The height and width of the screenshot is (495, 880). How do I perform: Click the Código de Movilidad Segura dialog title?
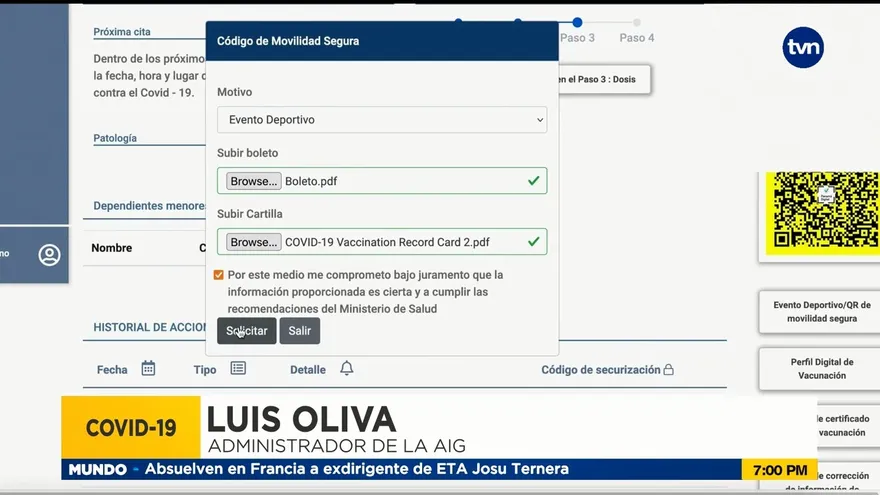(x=288, y=41)
